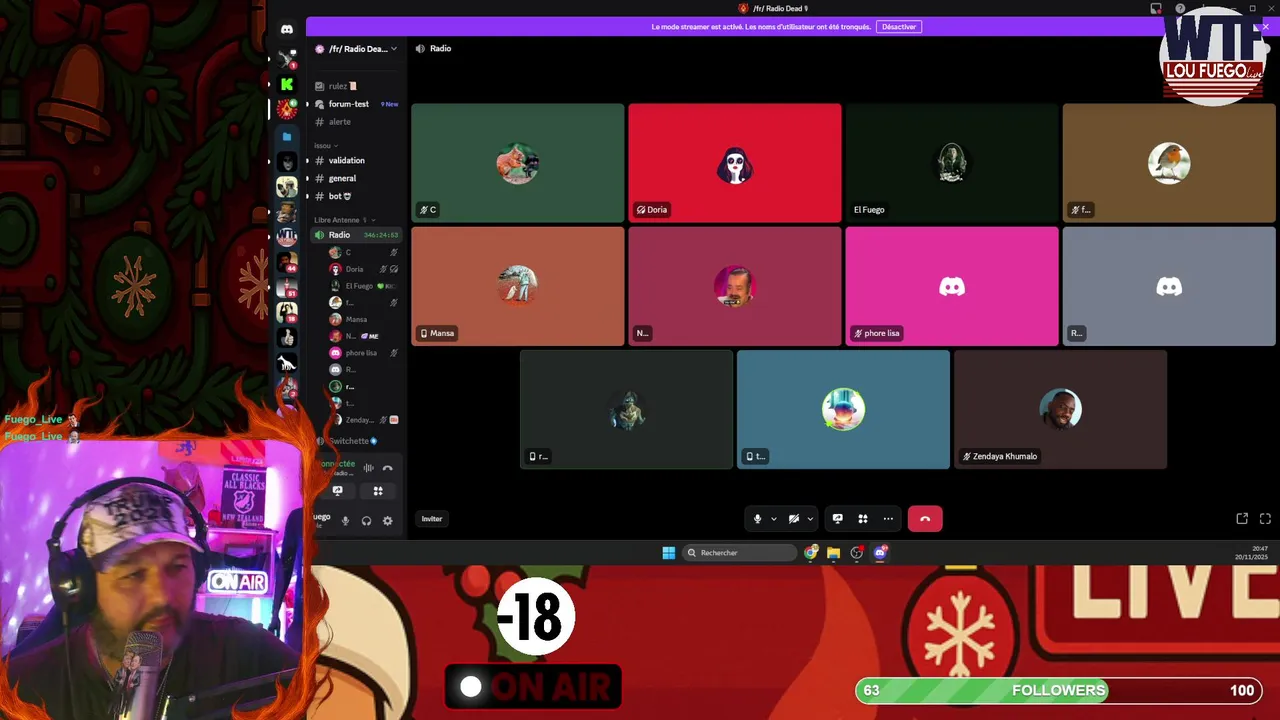Open the WTF server in the sidebar

coord(287,237)
